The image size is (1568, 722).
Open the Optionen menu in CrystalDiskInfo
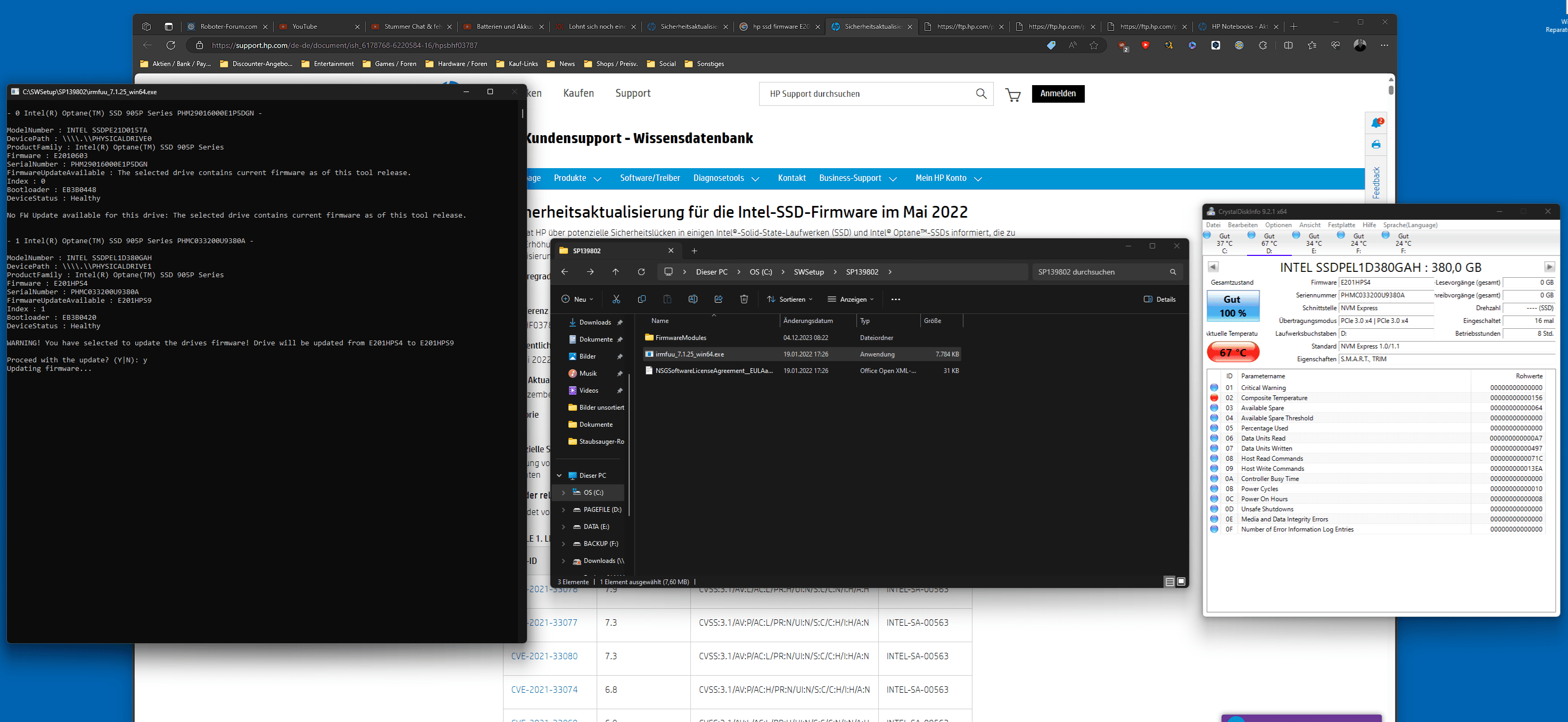click(1278, 225)
